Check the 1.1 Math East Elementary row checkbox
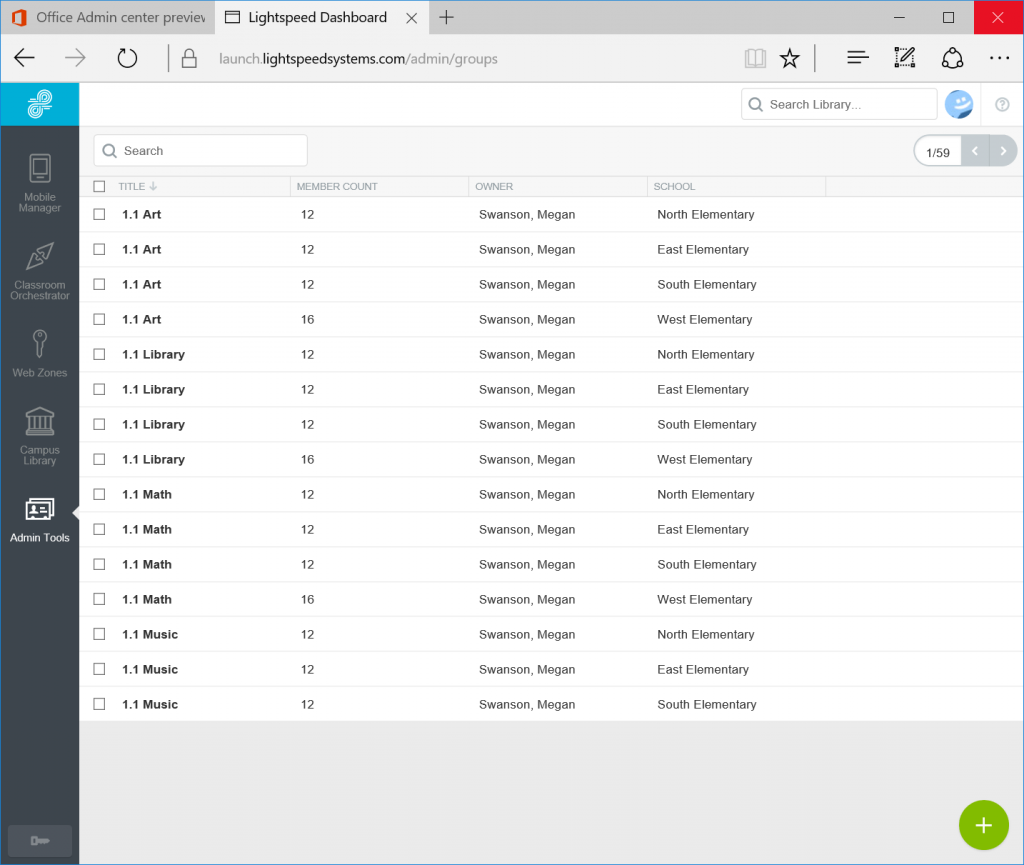The height and width of the screenshot is (865, 1024). point(99,529)
